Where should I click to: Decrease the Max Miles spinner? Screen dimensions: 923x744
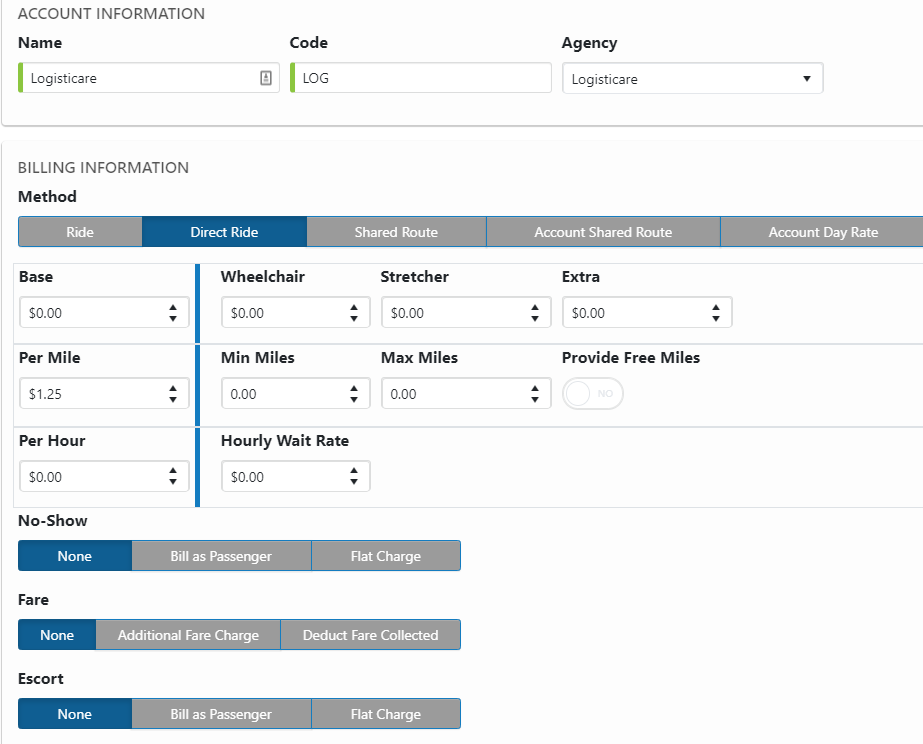(535, 400)
